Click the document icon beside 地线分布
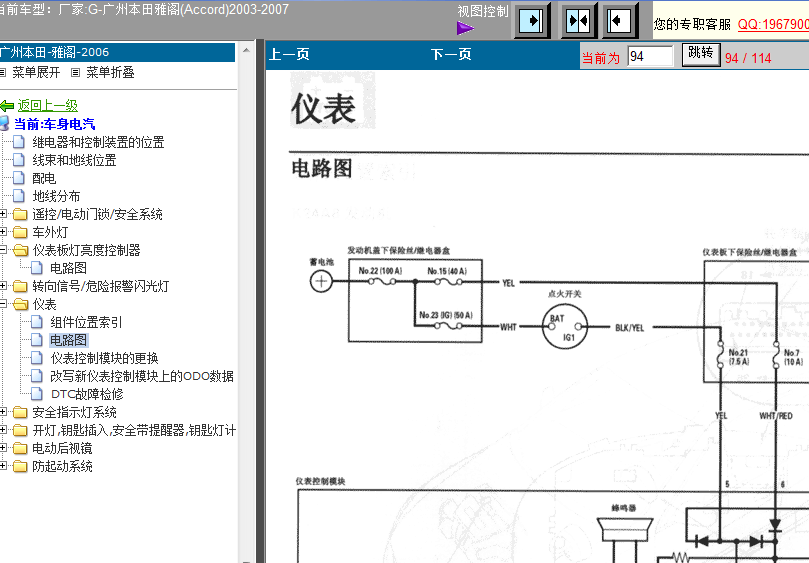Screen dimensions: 809x563 click(19, 196)
